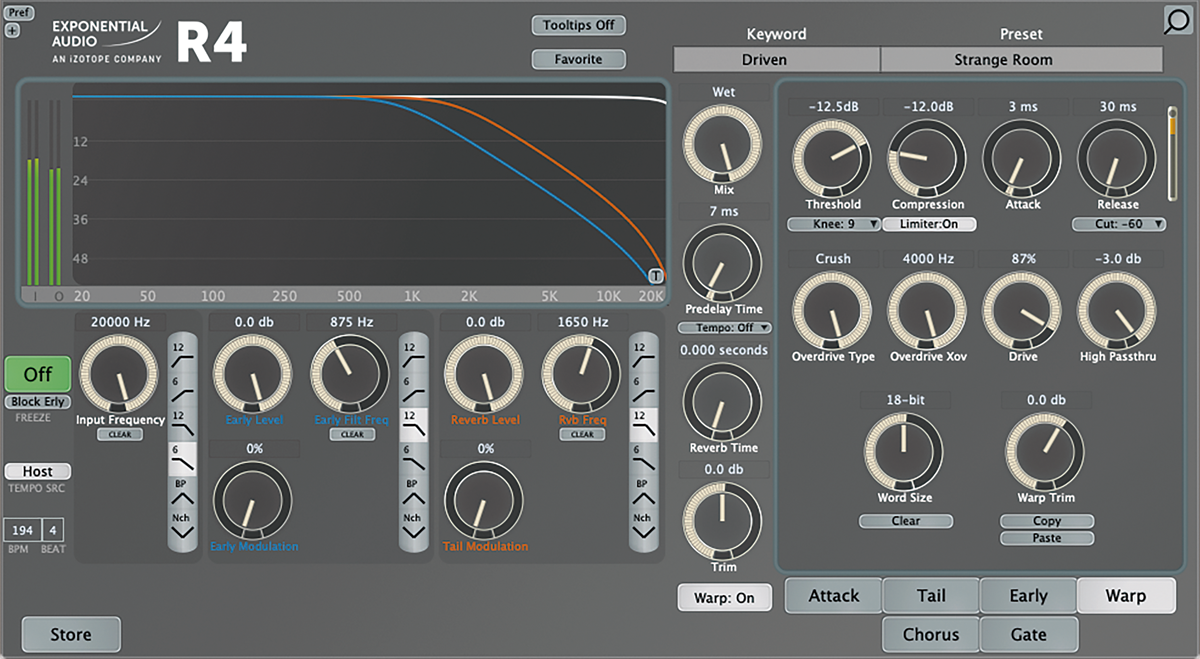
Task: Click the T marker in the frequency graph
Action: [655, 277]
